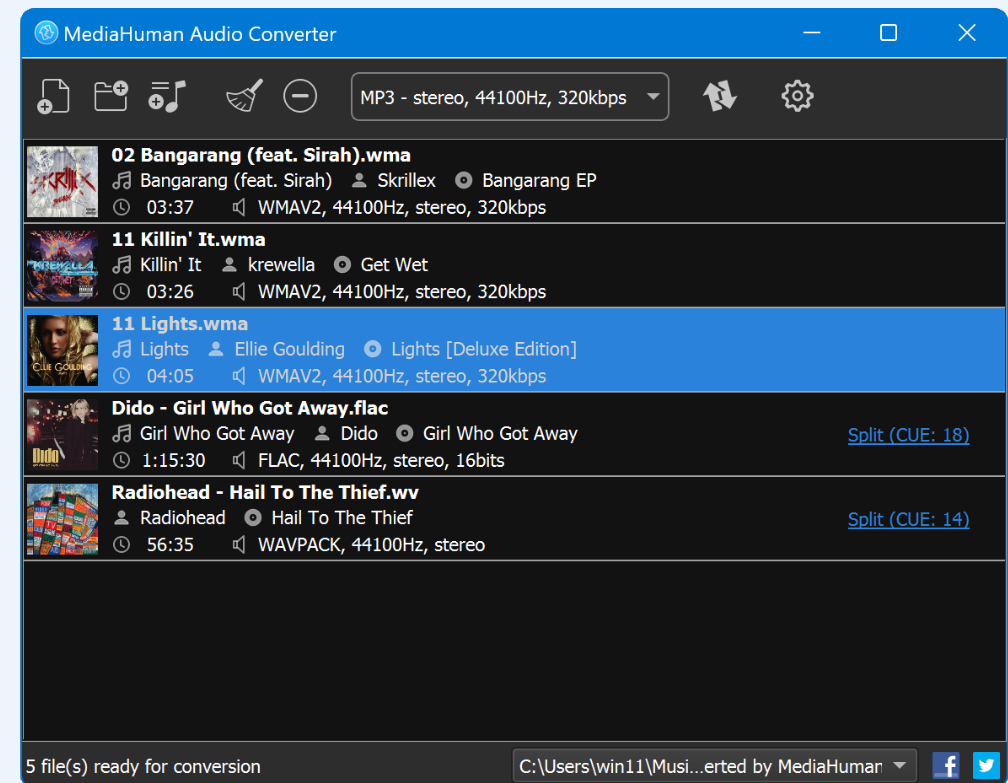Click the Add Folder icon
This screenshot has width=1008, height=783.
(110, 95)
